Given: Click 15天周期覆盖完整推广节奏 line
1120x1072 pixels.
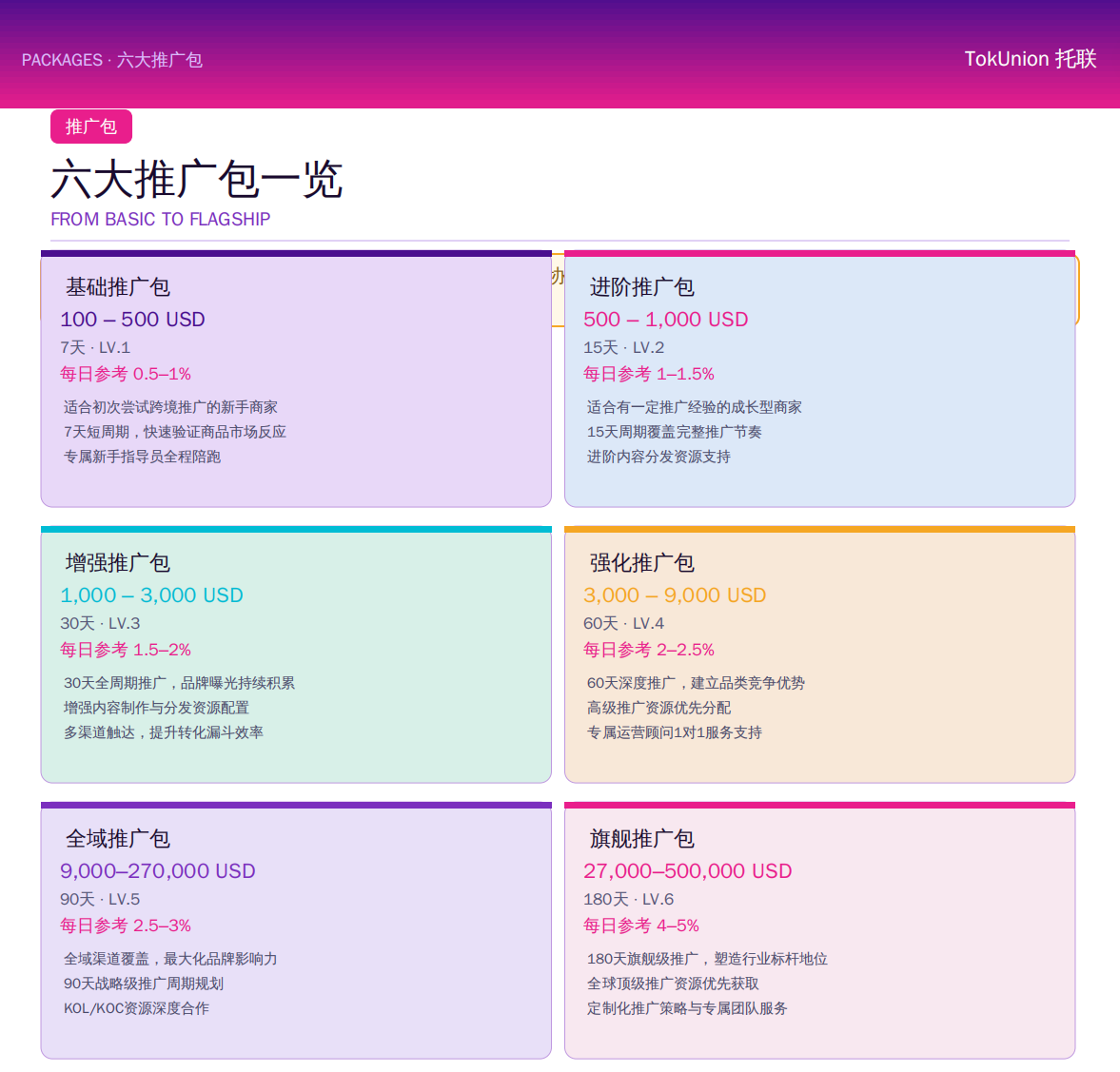Looking at the screenshot, I should (x=675, y=432).
